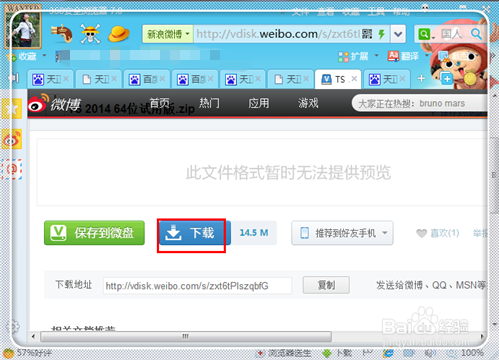The width and height of the screenshot is (499, 360).
Task: Like the file via the 喜欢(1) heart
Action: 438,233
